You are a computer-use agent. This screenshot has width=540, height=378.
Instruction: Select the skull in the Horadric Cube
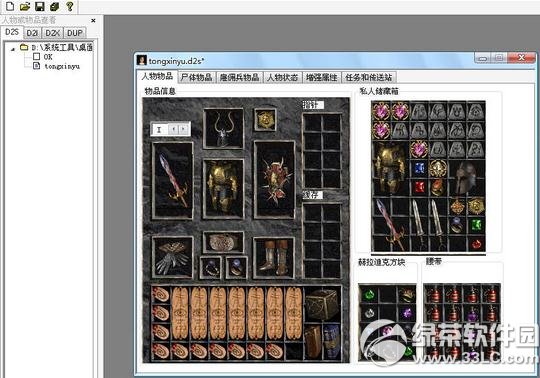click(x=369, y=313)
